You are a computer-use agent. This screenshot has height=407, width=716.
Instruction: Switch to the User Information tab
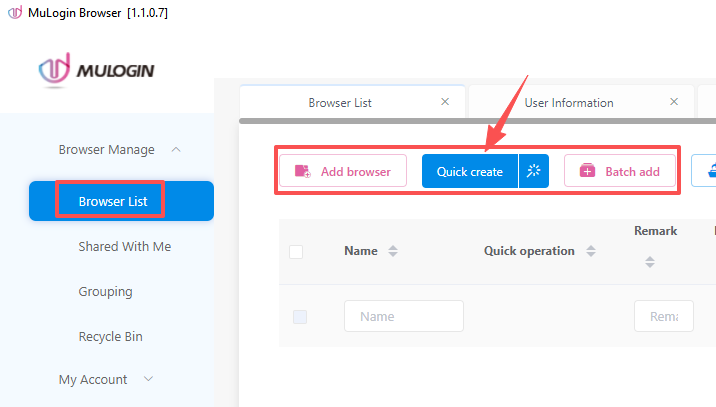(568, 102)
